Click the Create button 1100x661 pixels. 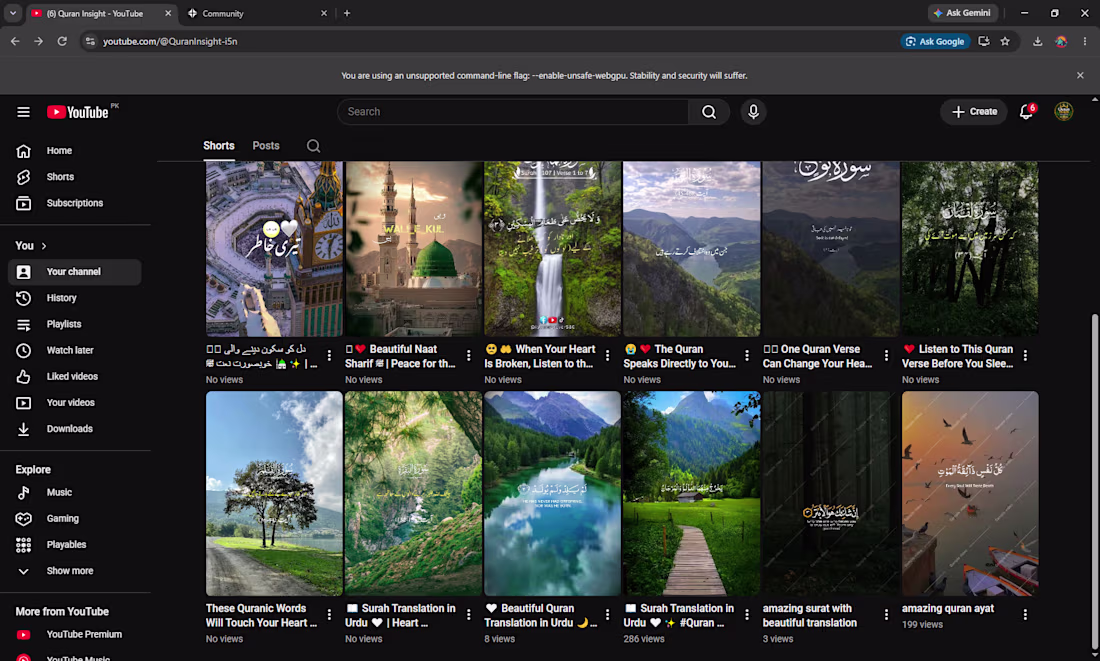[974, 112]
